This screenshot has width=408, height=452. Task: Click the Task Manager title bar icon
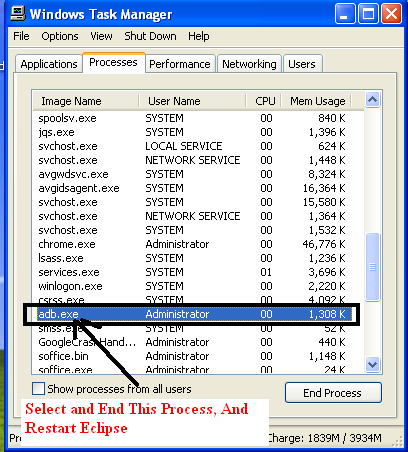click(x=18, y=13)
